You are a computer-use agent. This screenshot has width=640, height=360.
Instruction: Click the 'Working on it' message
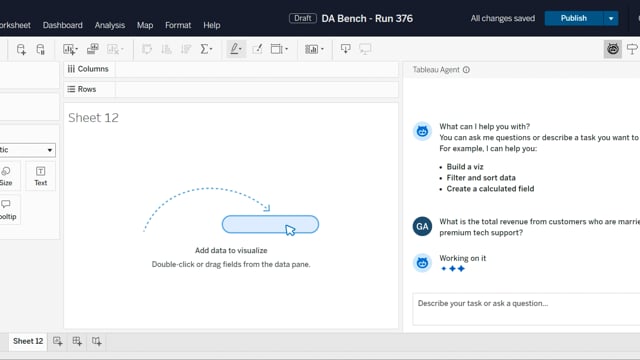pyautogui.click(x=462, y=258)
